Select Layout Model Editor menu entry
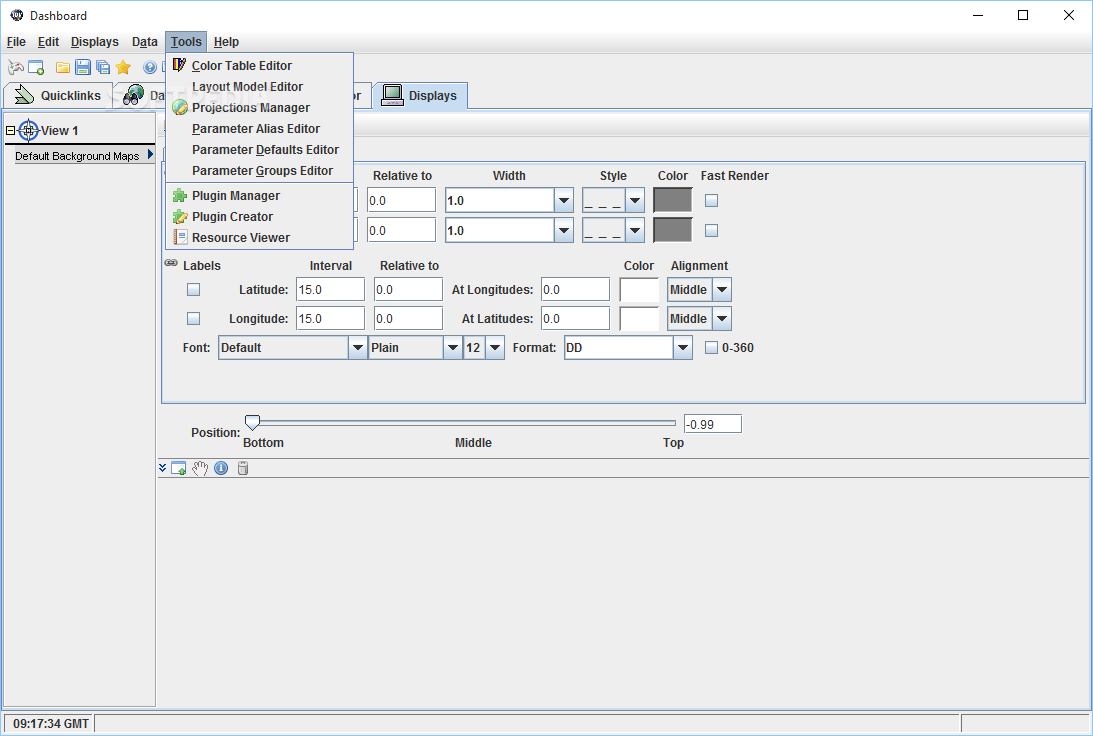Viewport: 1093px width, 736px height. point(259,86)
